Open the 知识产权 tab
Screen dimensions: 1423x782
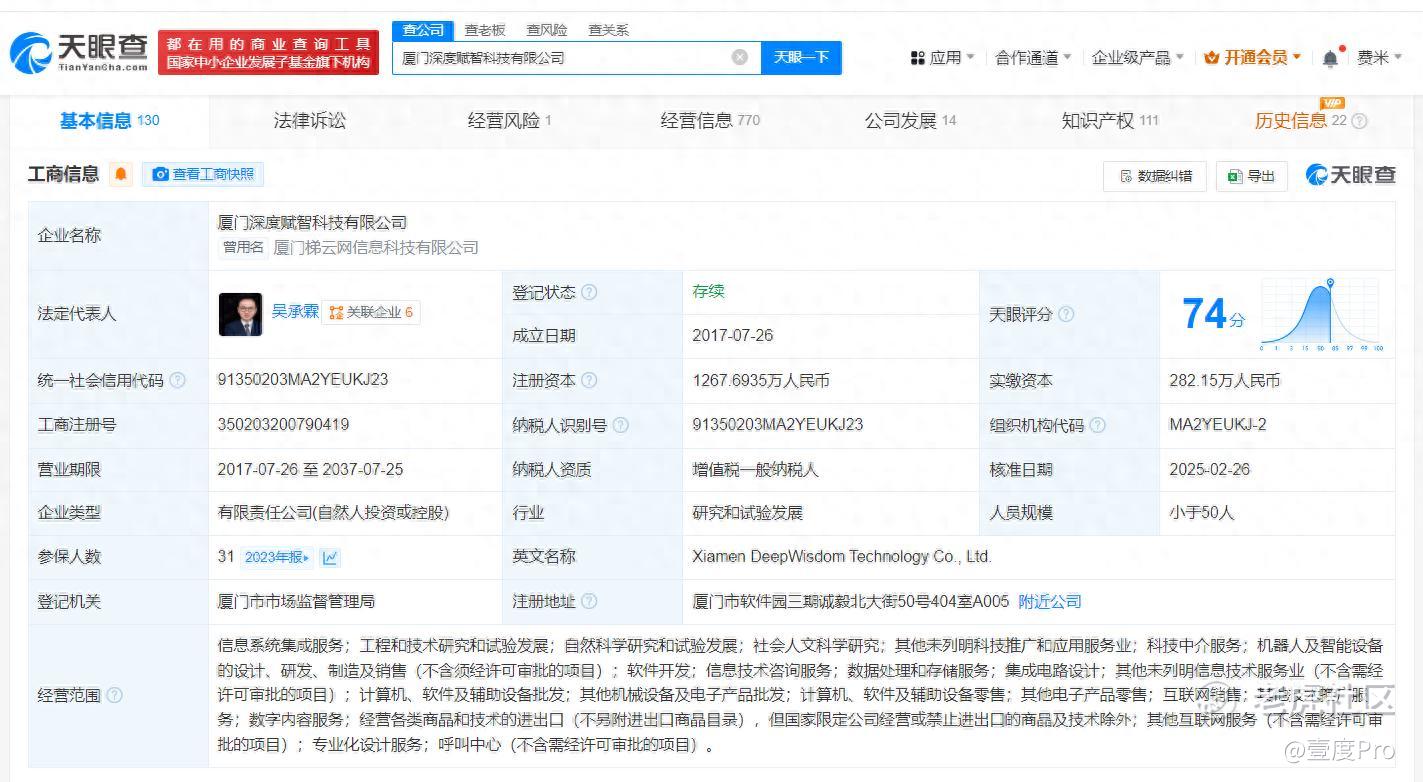(x=1110, y=121)
